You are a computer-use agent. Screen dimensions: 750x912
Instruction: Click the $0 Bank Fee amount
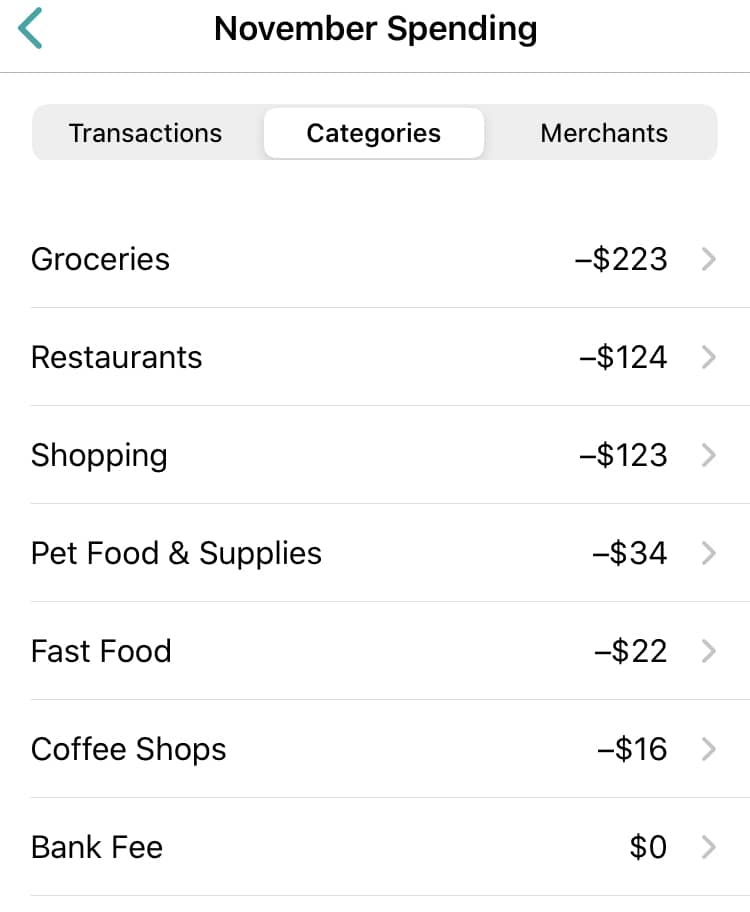pyautogui.click(x=648, y=847)
